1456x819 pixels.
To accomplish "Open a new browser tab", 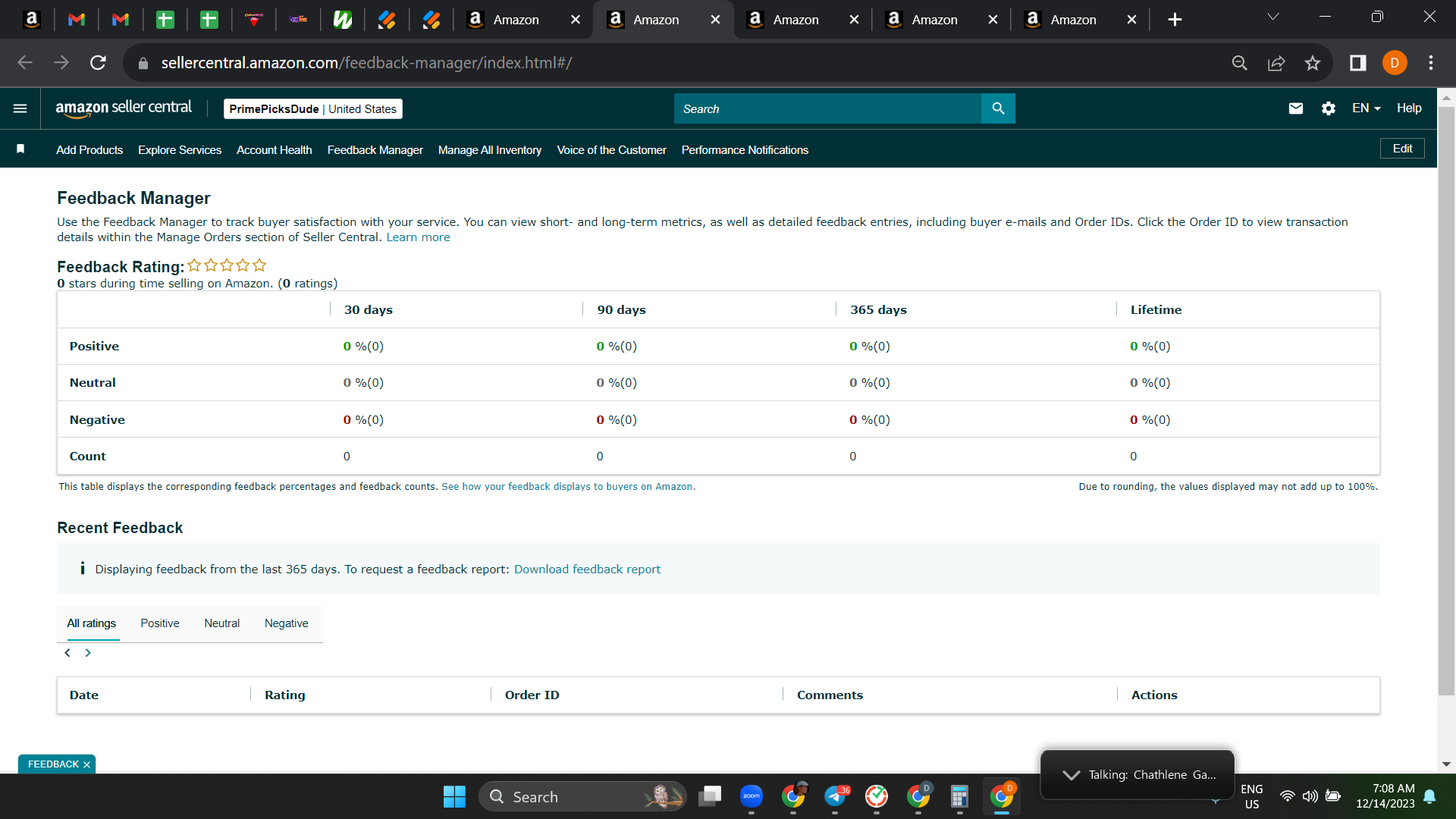I will [1175, 20].
